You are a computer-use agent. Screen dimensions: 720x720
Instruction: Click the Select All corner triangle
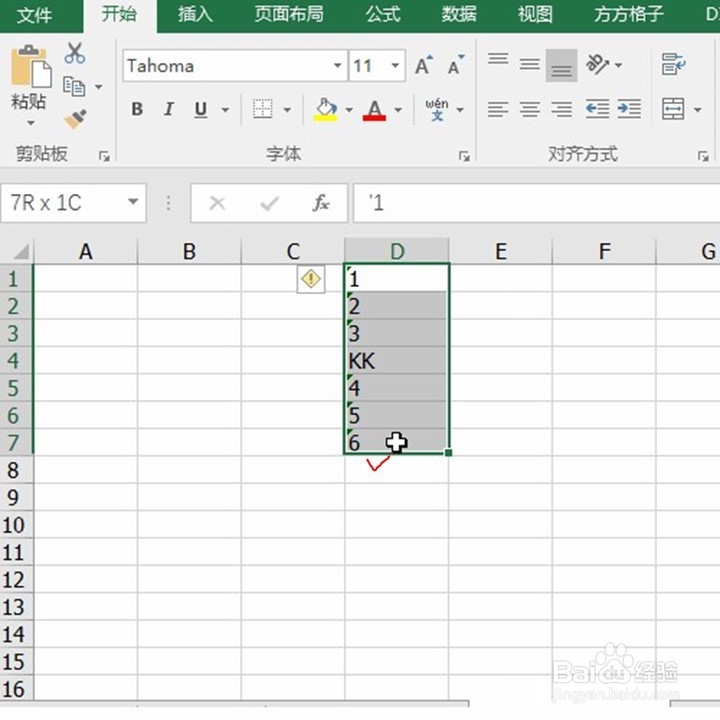(x=21, y=251)
